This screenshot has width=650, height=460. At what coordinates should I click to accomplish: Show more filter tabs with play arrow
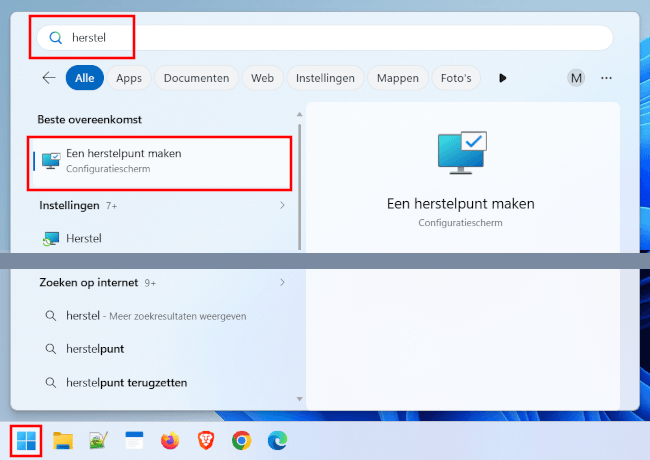point(502,78)
